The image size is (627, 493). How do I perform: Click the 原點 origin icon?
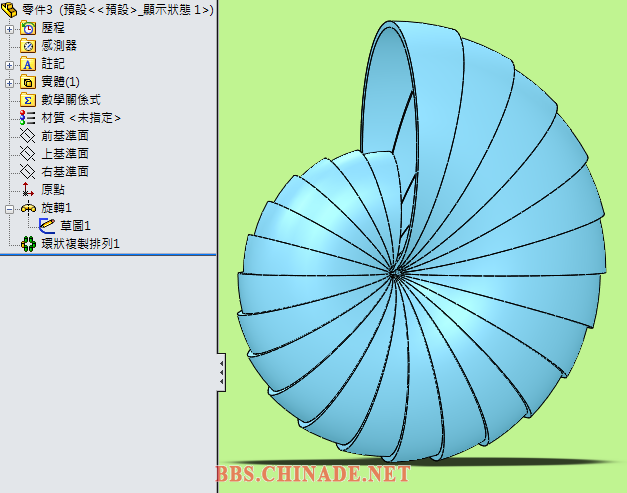28,190
